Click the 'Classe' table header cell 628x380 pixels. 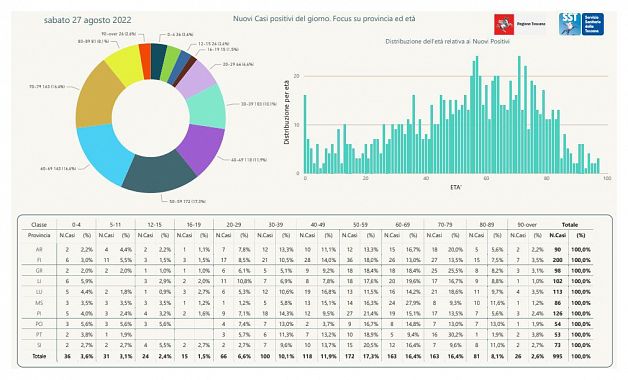point(39,225)
